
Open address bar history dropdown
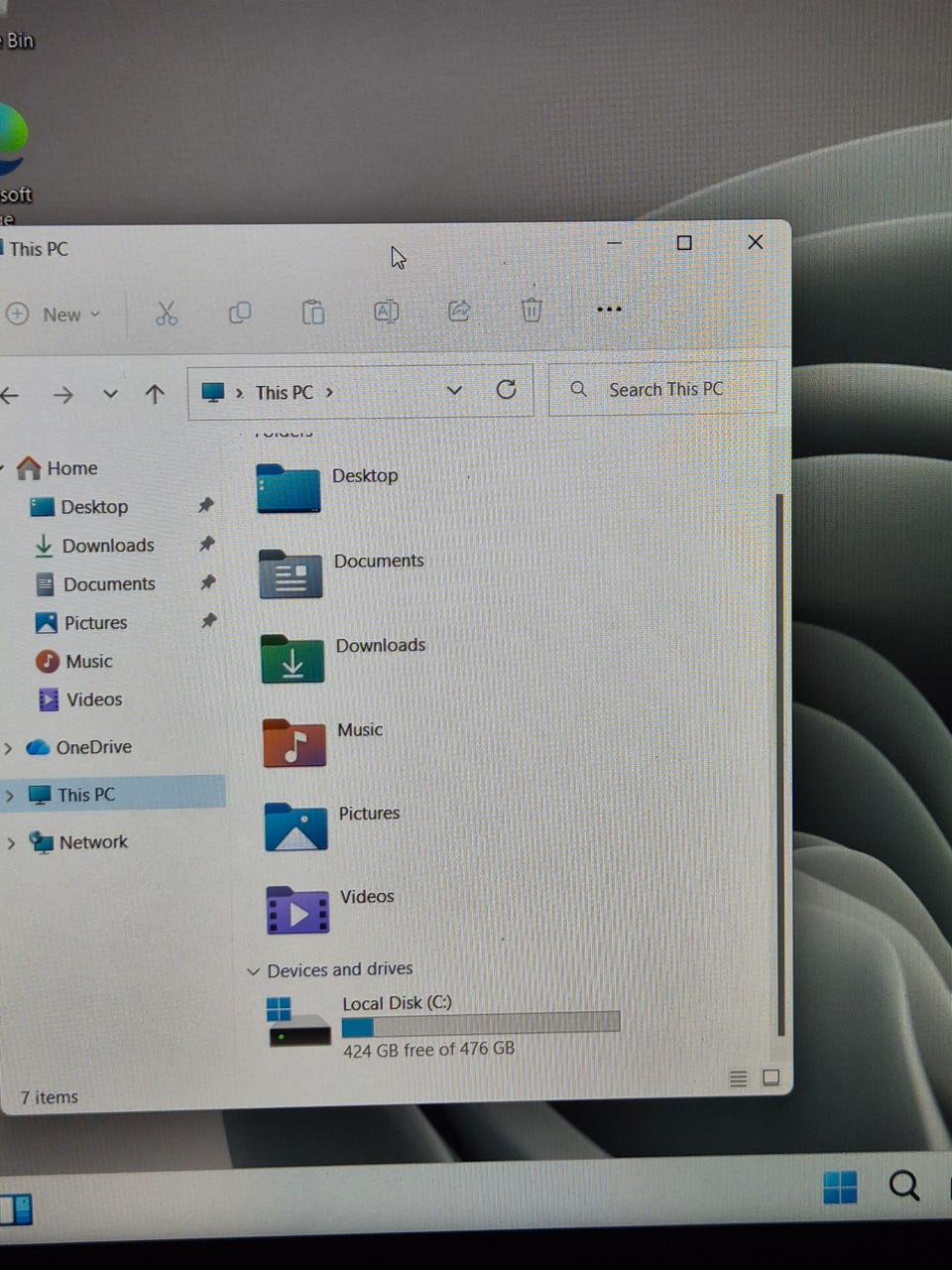454,390
